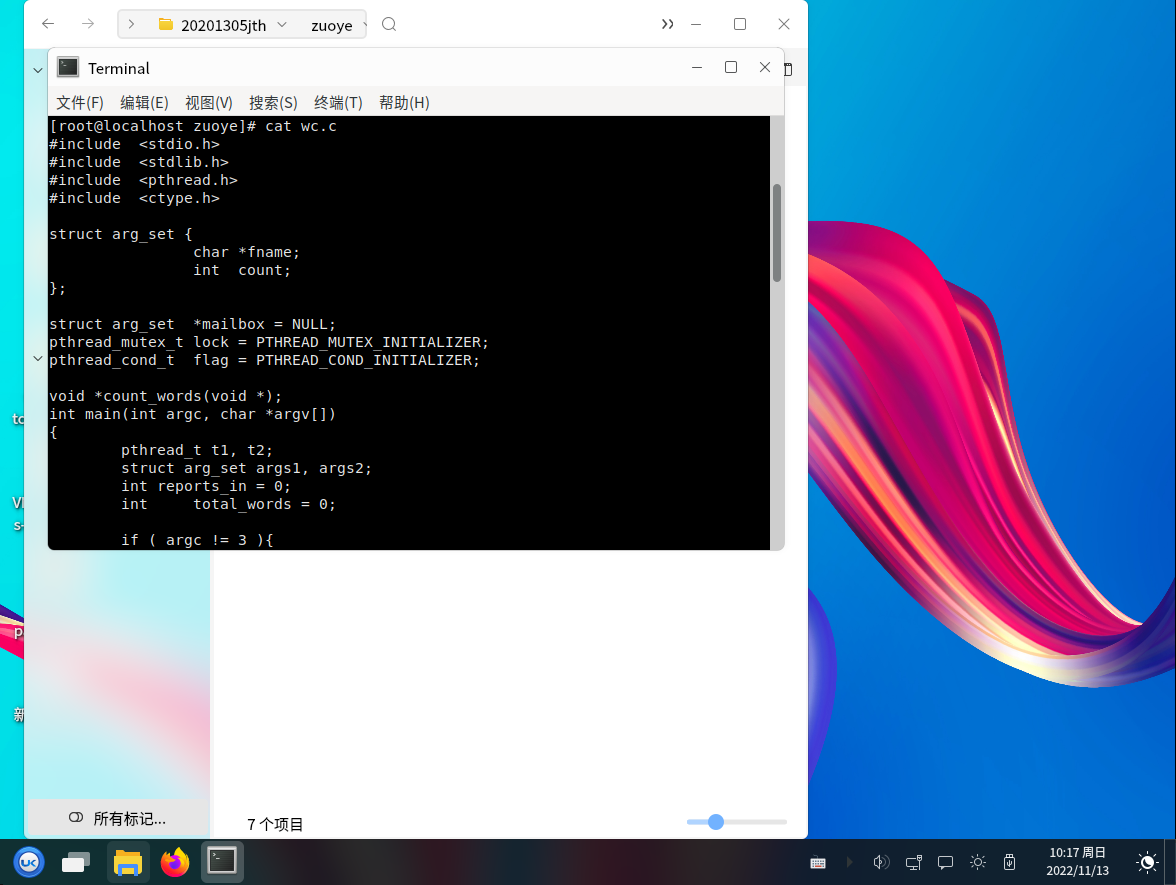1176x885 pixels.
Task: Open the 终端(T) terminal menu
Action: (338, 103)
